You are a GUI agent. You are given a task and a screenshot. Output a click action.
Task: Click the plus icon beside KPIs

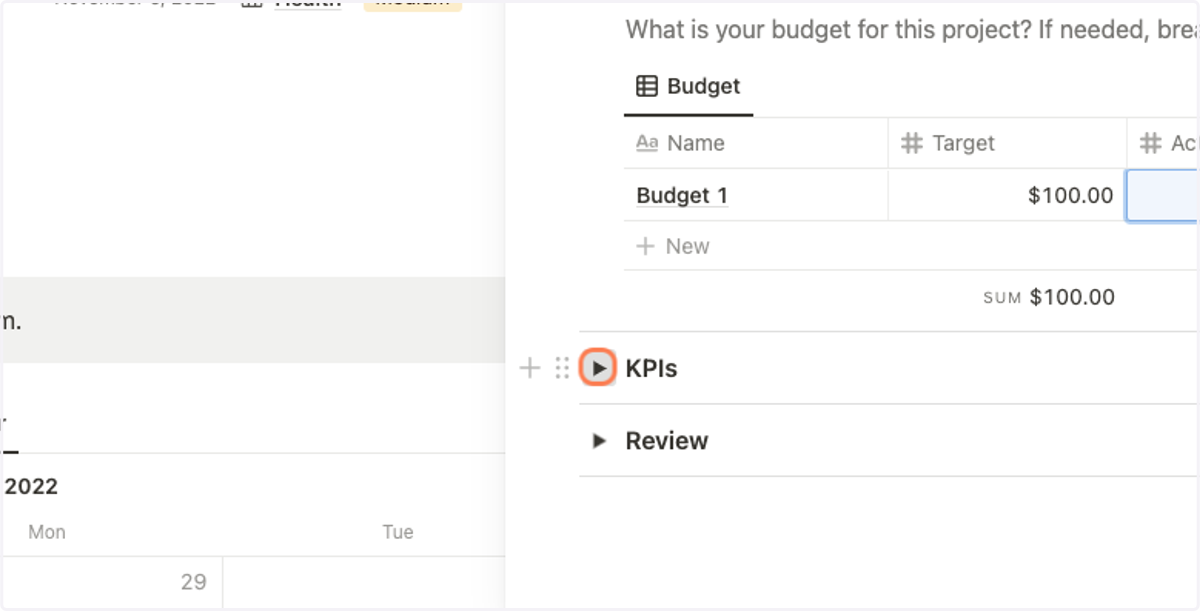pyautogui.click(x=530, y=368)
